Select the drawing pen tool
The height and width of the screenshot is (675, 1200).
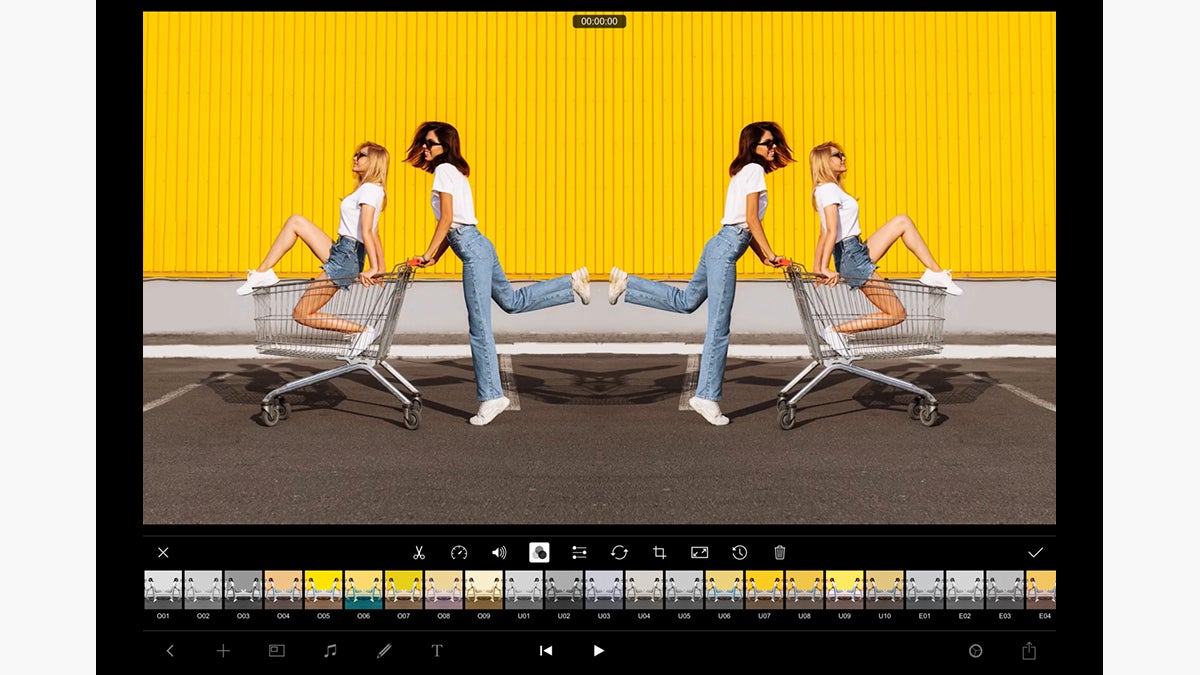385,651
